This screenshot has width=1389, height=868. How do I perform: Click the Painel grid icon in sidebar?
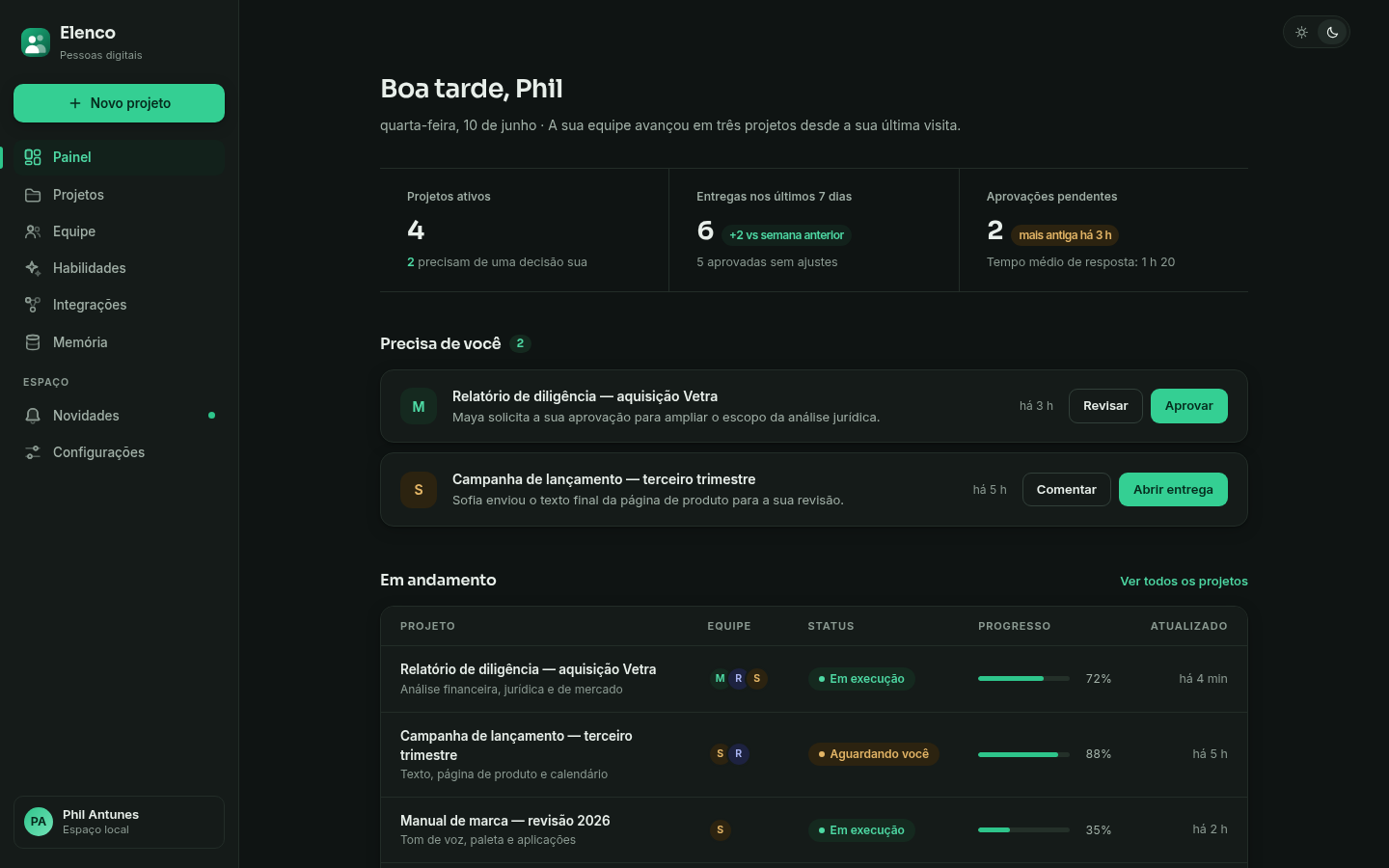click(33, 157)
